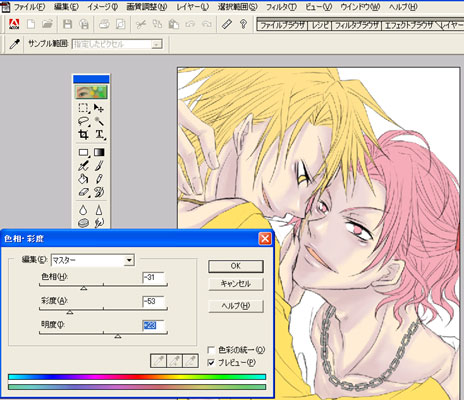Click the 明度 lightness slider handle
This screenshot has height=400, width=464.
[118, 336]
